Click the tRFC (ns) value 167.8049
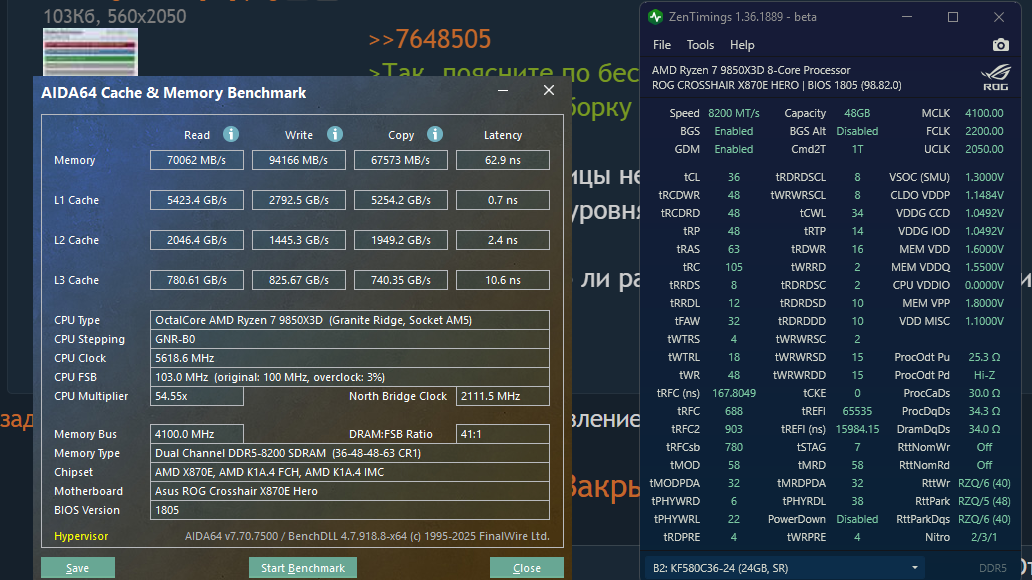The height and width of the screenshot is (580, 1032). tap(734, 393)
